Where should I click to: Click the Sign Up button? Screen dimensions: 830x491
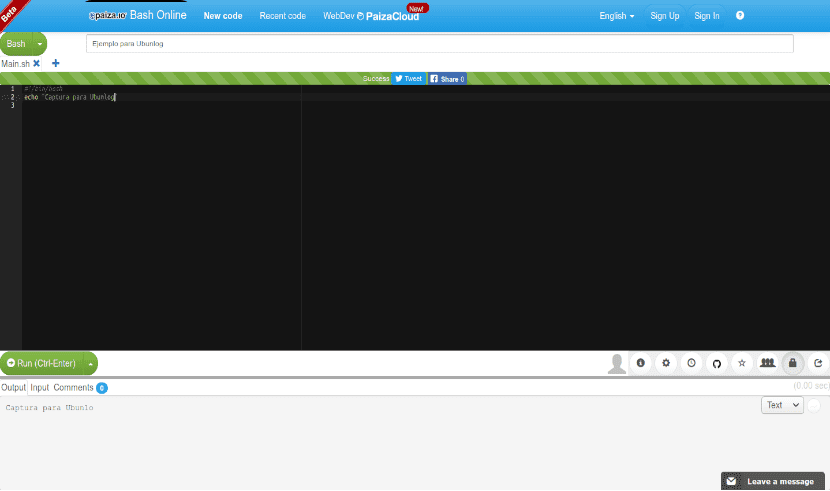click(x=664, y=16)
